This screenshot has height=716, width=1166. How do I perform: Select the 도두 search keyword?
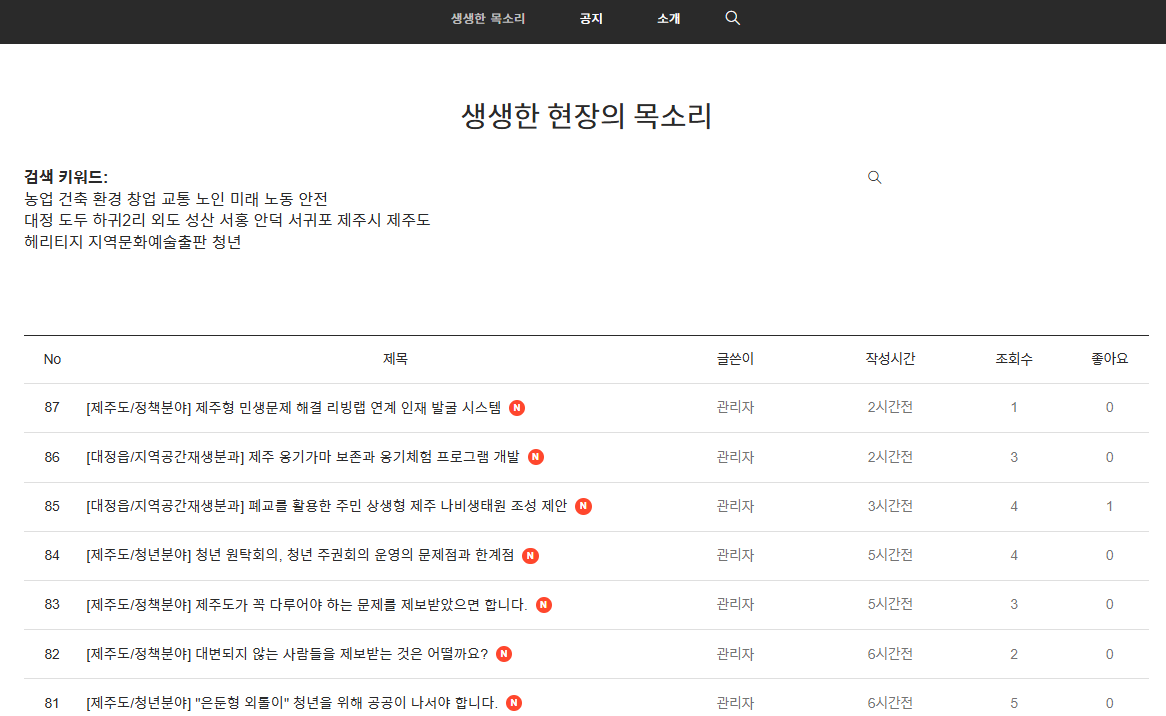(x=73, y=220)
